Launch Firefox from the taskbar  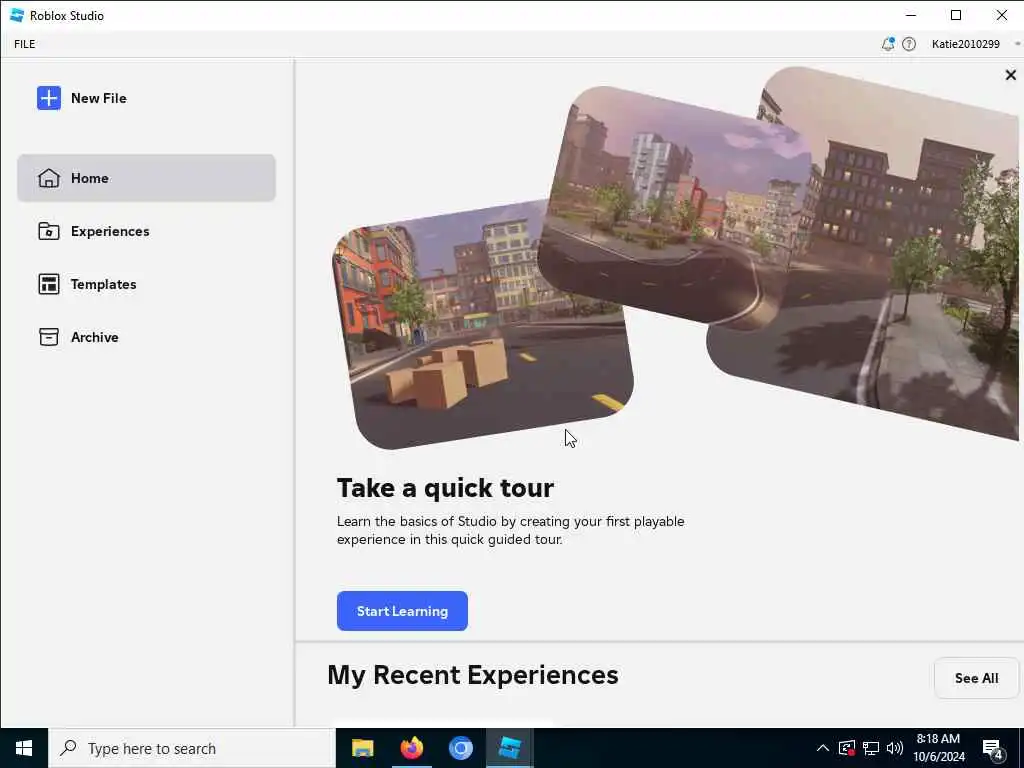411,748
